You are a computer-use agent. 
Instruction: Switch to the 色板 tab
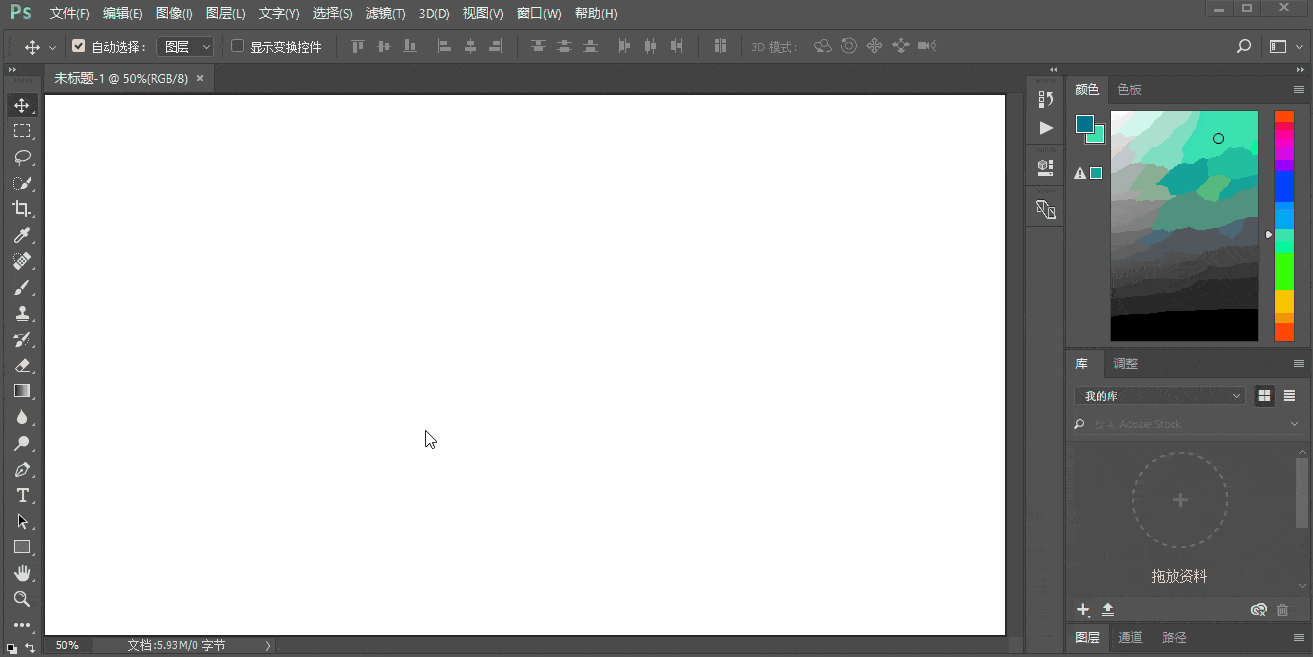coord(1130,89)
